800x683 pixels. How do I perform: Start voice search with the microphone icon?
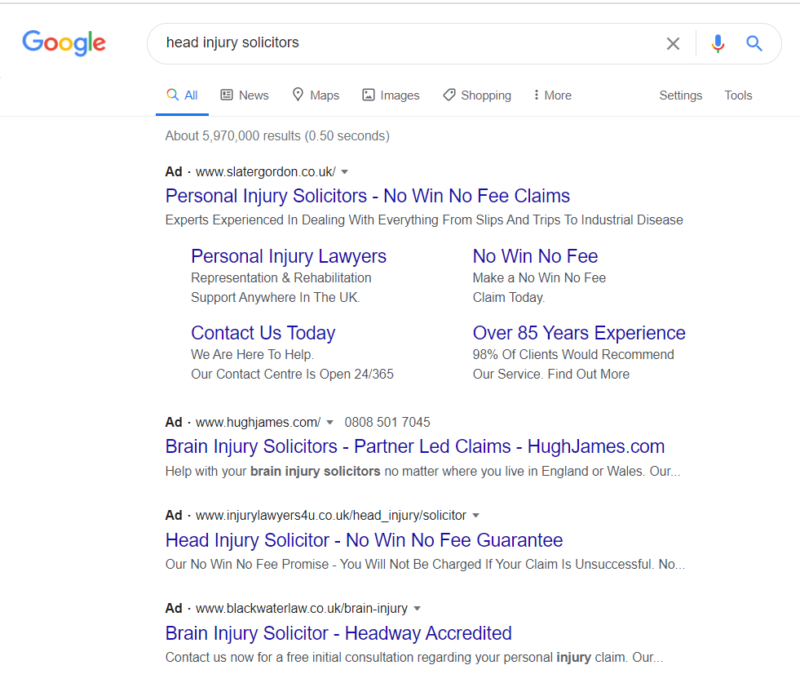717,44
